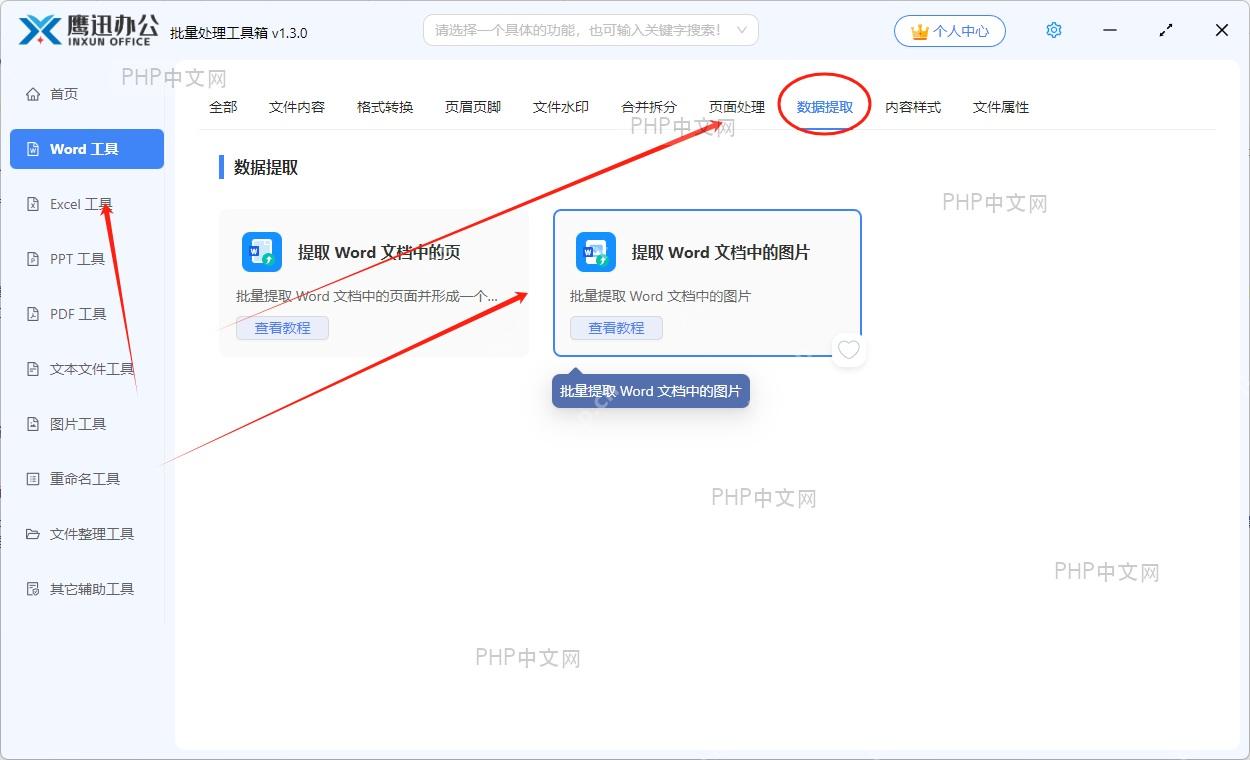1250x760 pixels.
Task: Click the crown icon in 个人中心
Action: coord(920,31)
